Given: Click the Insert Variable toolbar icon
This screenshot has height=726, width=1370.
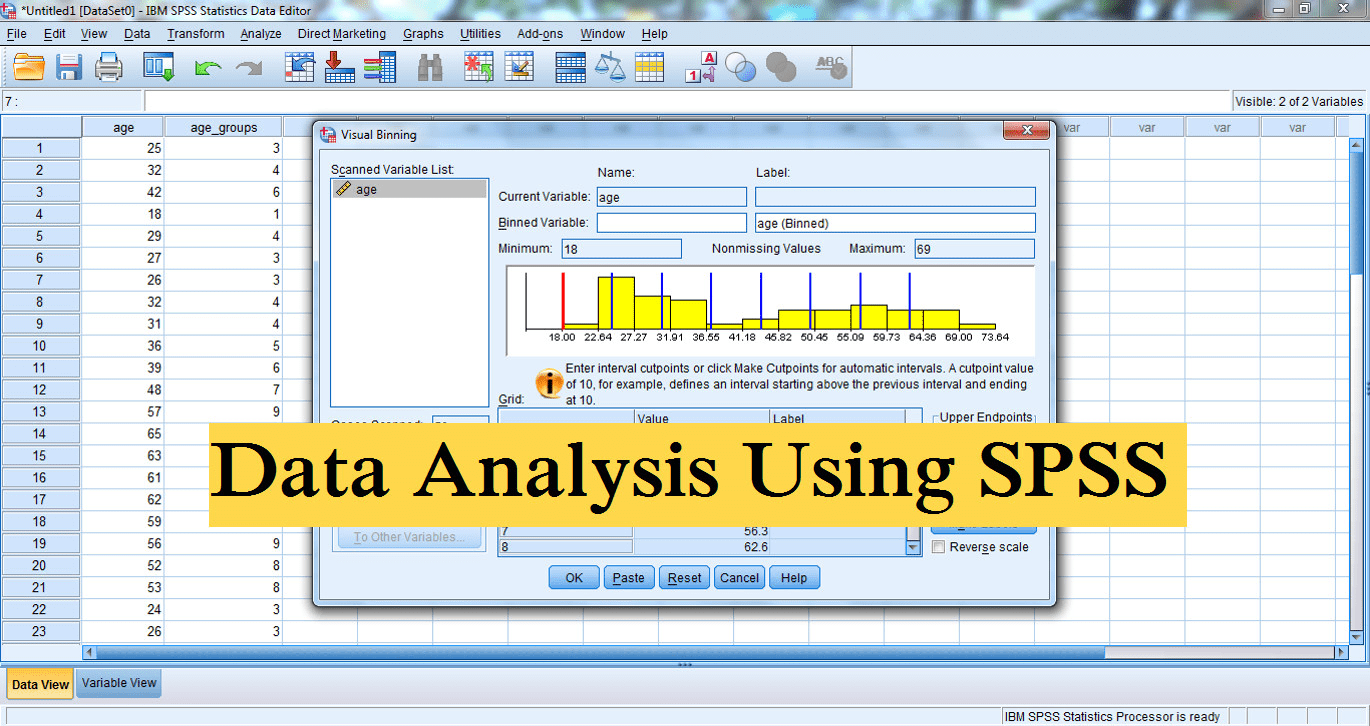Looking at the screenshot, I should click(519, 67).
